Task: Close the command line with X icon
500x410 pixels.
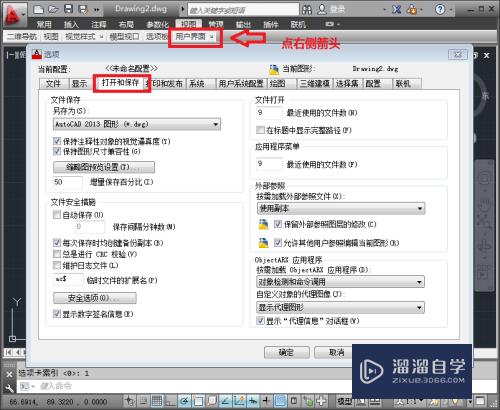Action: coord(9,374)
